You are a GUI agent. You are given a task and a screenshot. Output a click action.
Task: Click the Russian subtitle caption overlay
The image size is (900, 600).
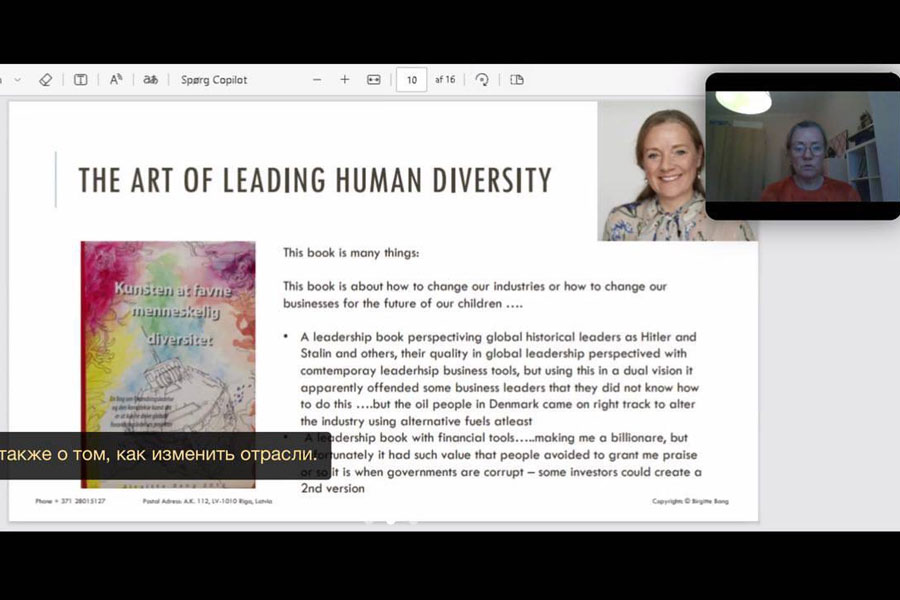[165, 455]
